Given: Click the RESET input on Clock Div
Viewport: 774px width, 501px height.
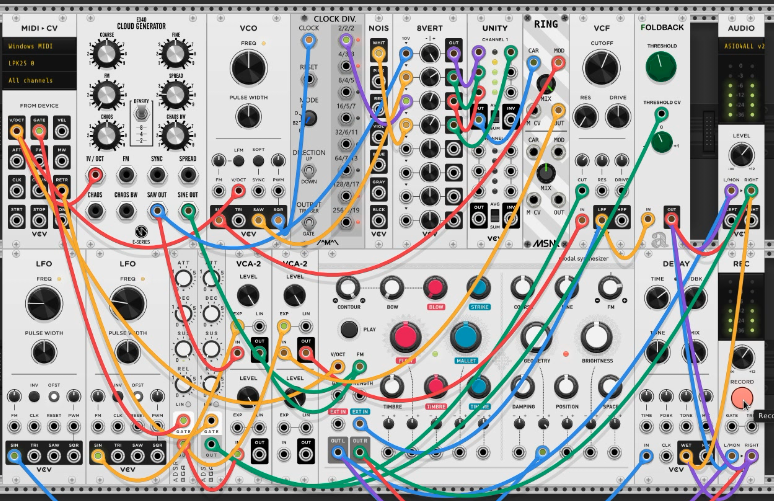Looking at the screenshot, I should tap(309, 79).
